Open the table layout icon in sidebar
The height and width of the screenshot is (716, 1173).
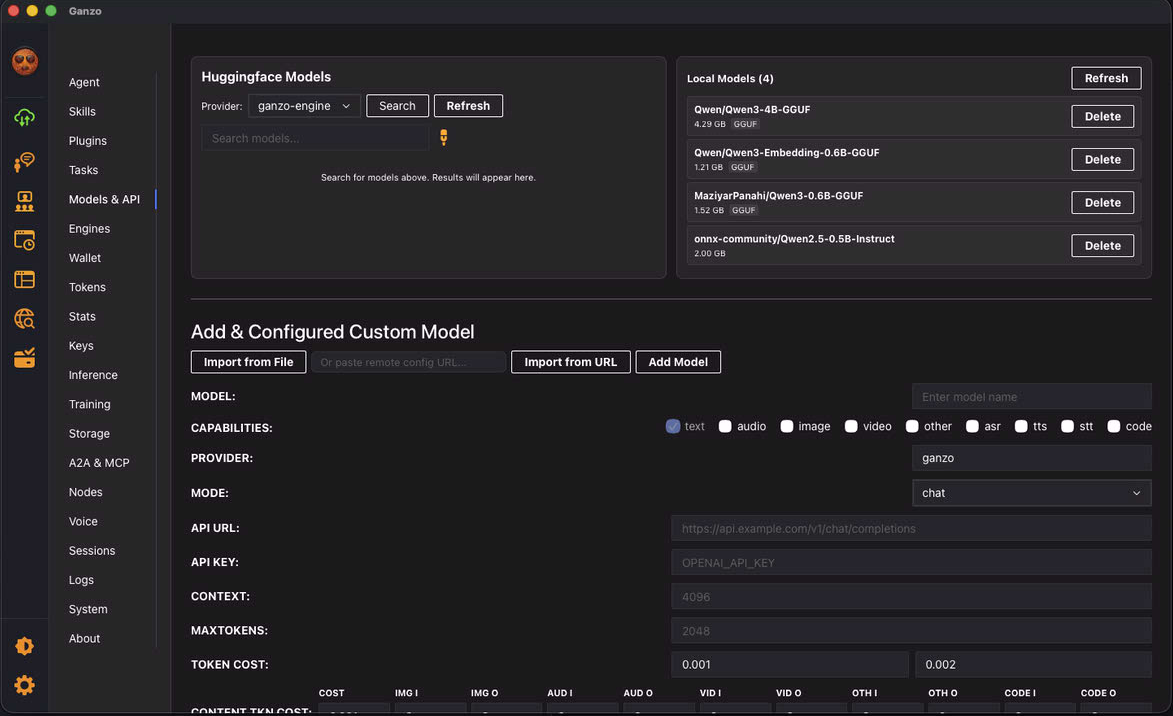(x=25, y=280)
